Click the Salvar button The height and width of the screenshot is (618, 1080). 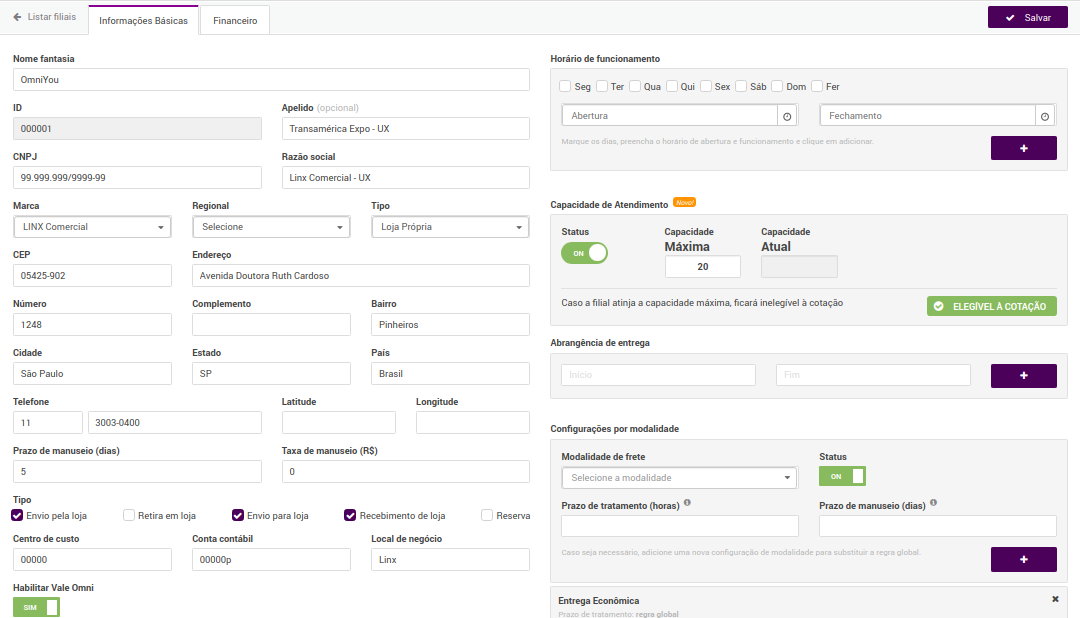(1028, 17)
